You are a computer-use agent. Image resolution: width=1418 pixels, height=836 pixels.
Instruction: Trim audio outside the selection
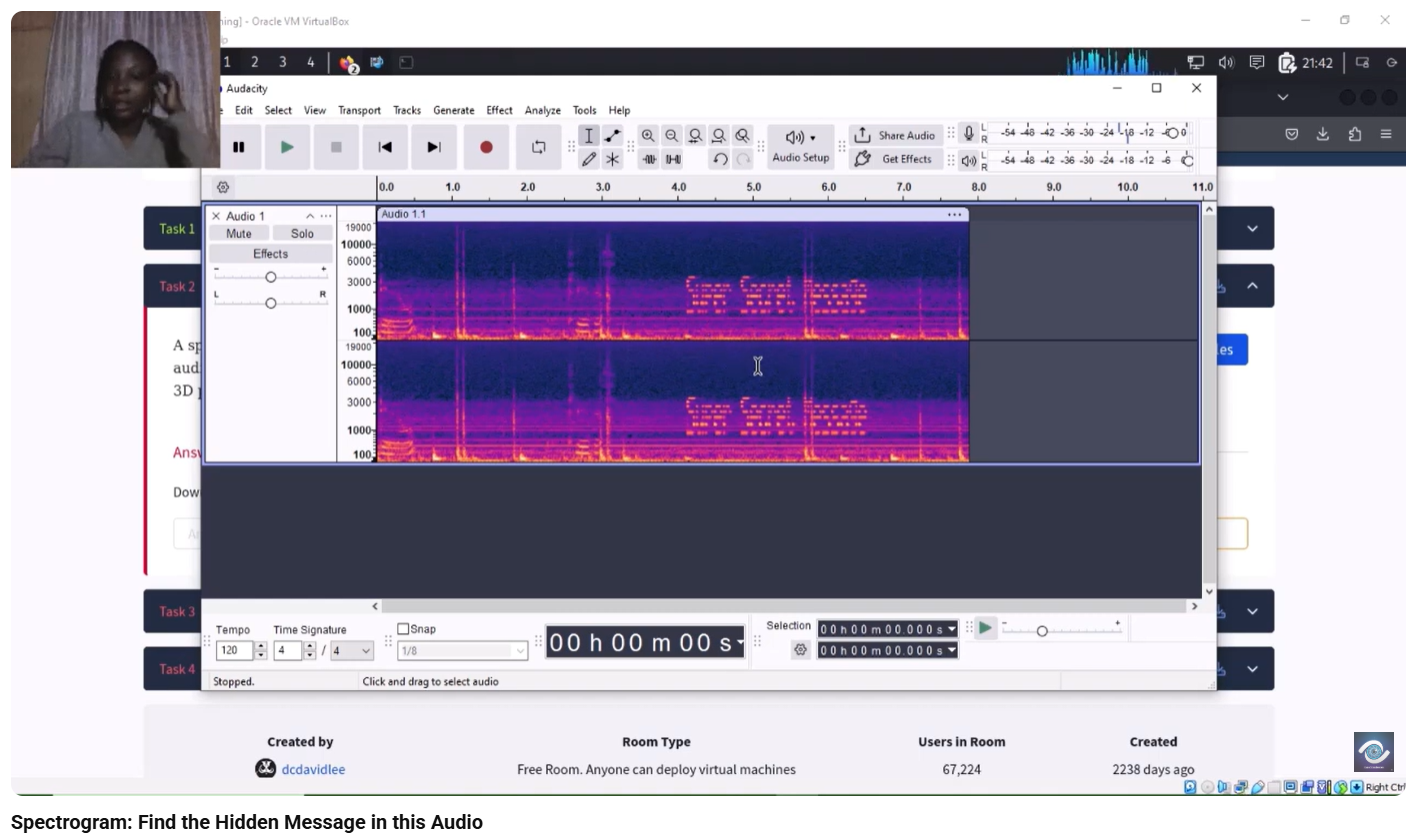click(x=649, y=159)
